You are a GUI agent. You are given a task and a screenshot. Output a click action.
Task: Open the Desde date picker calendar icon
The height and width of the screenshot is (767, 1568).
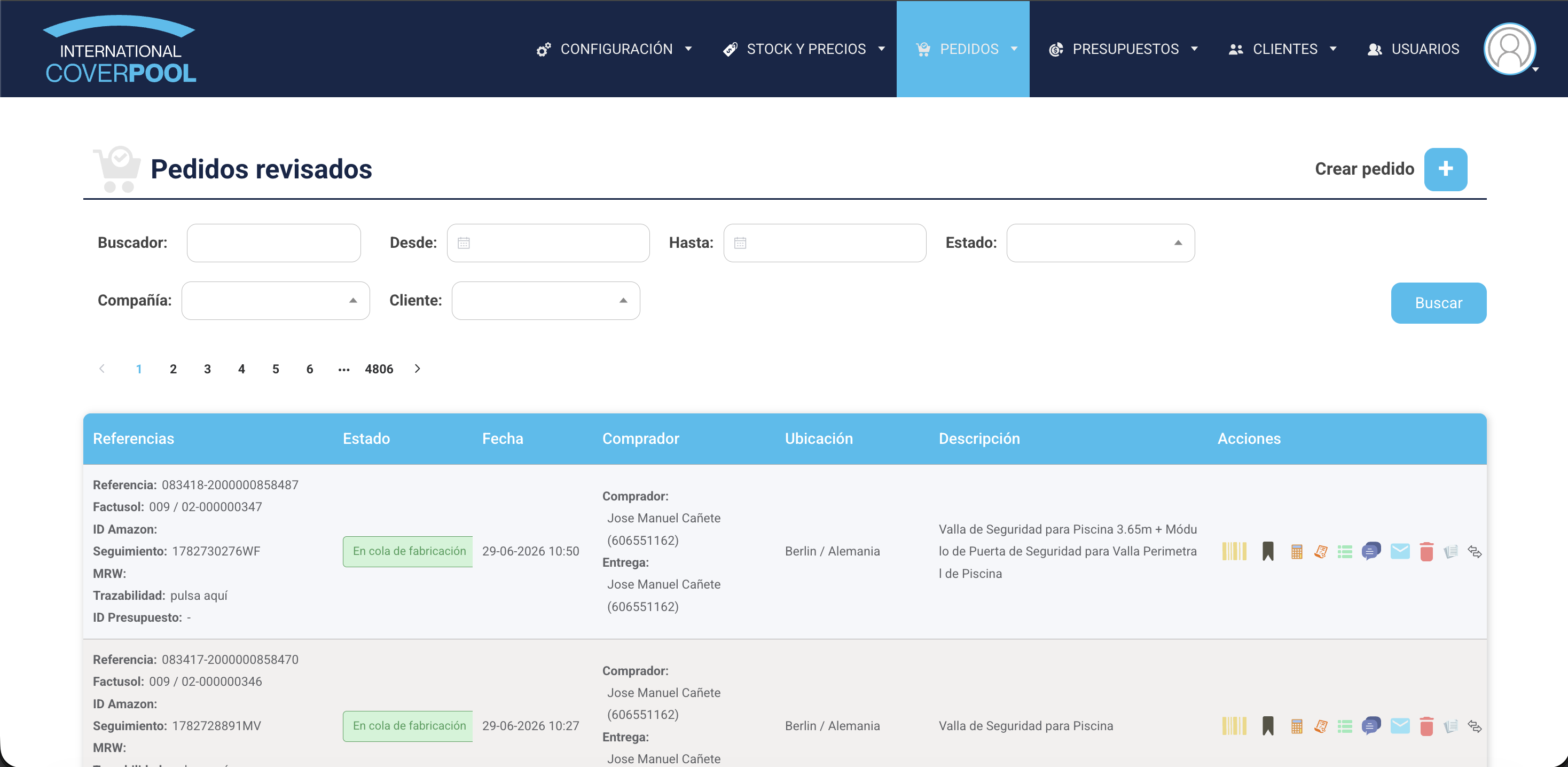click(x=464, y=243)
